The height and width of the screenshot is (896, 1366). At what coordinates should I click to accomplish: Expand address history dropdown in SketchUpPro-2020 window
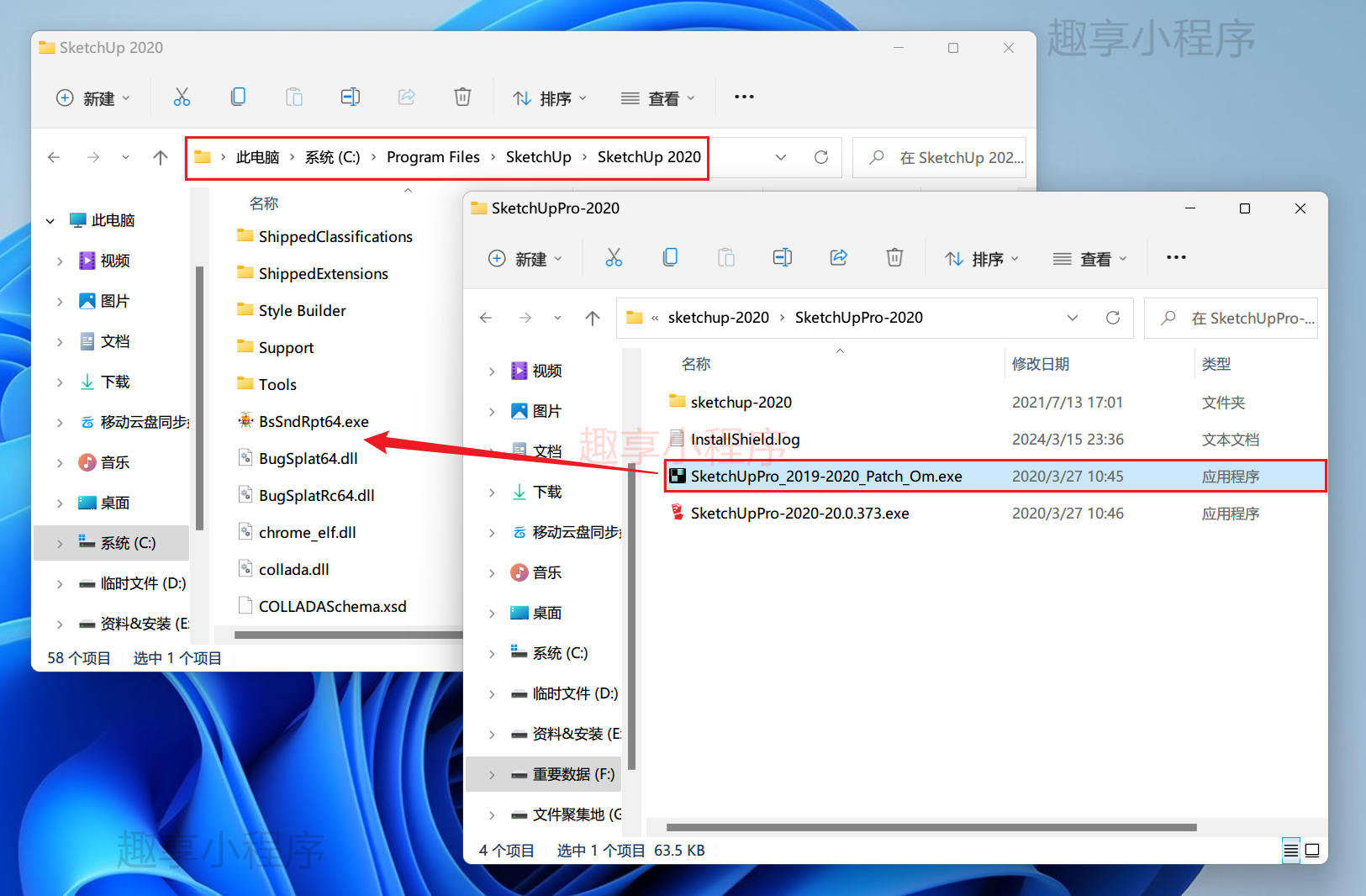click(1073, 318)
